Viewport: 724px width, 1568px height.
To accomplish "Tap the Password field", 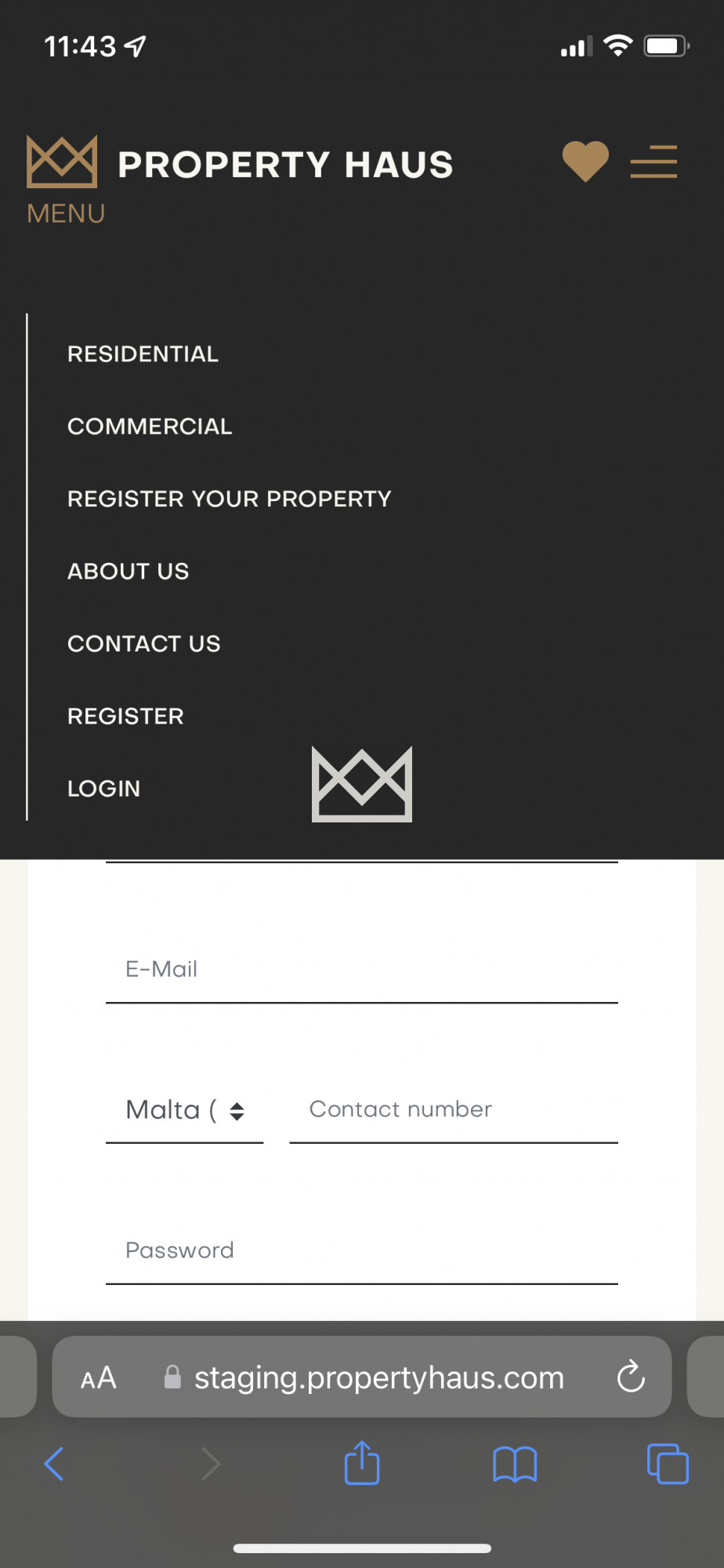I will (362, 1250).
